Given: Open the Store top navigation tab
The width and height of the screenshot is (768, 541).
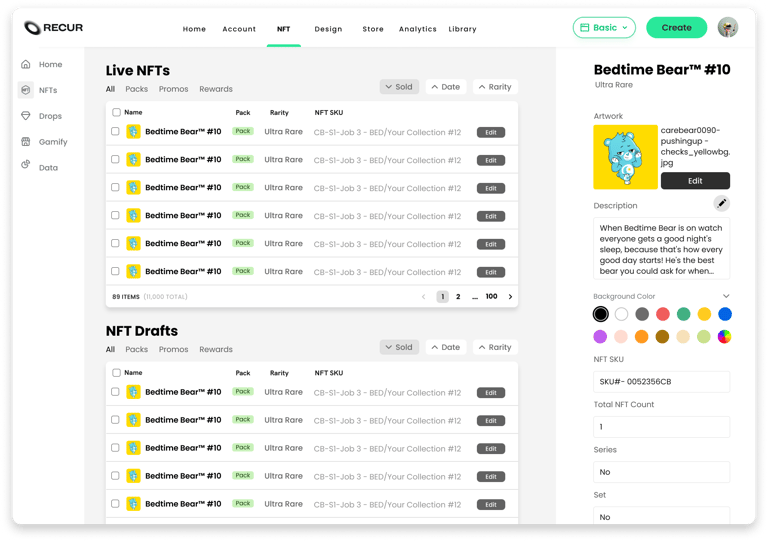Looking at the screenshot, I should coord(373,29).
